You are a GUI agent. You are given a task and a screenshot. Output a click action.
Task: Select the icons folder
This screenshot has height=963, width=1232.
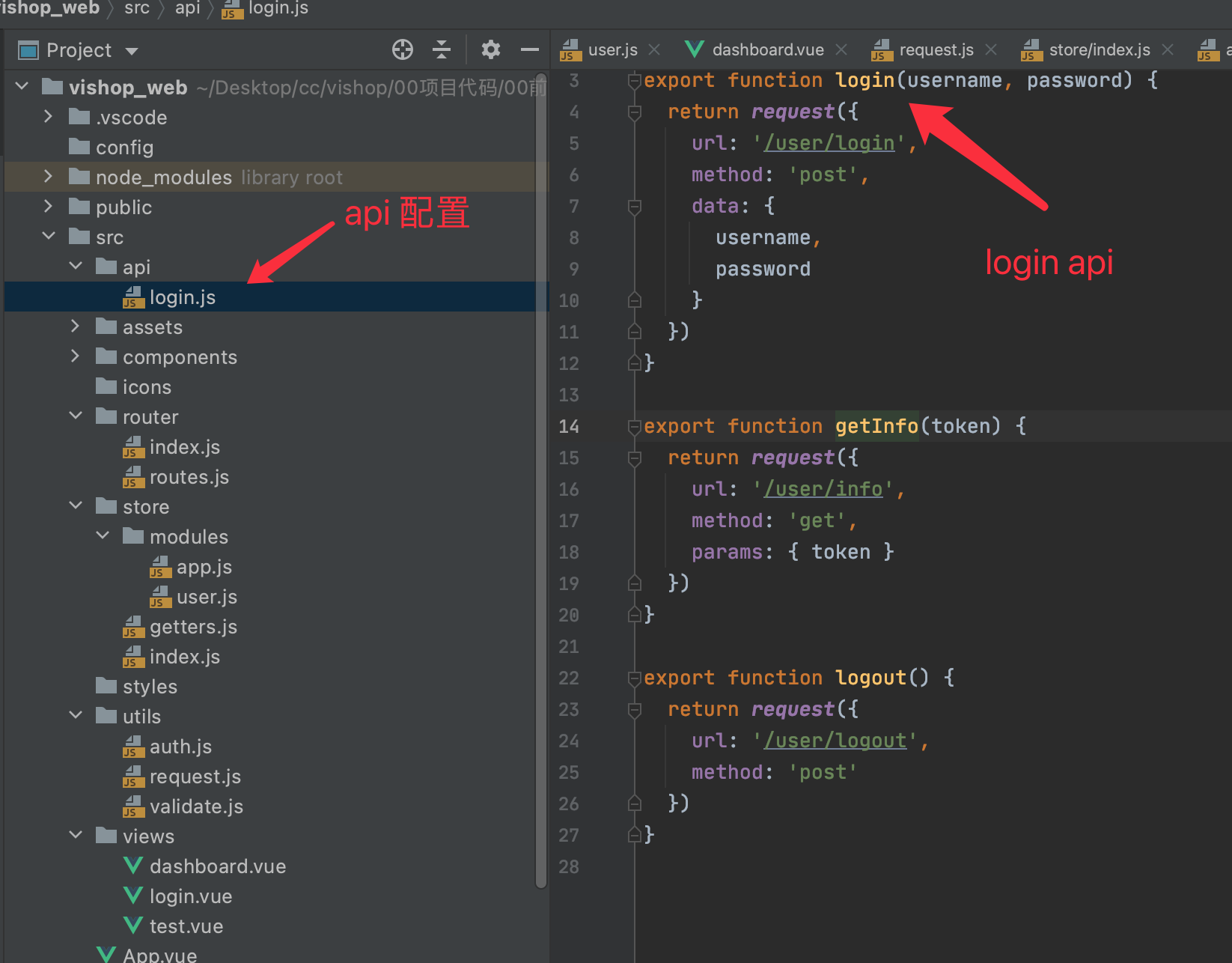134,387
